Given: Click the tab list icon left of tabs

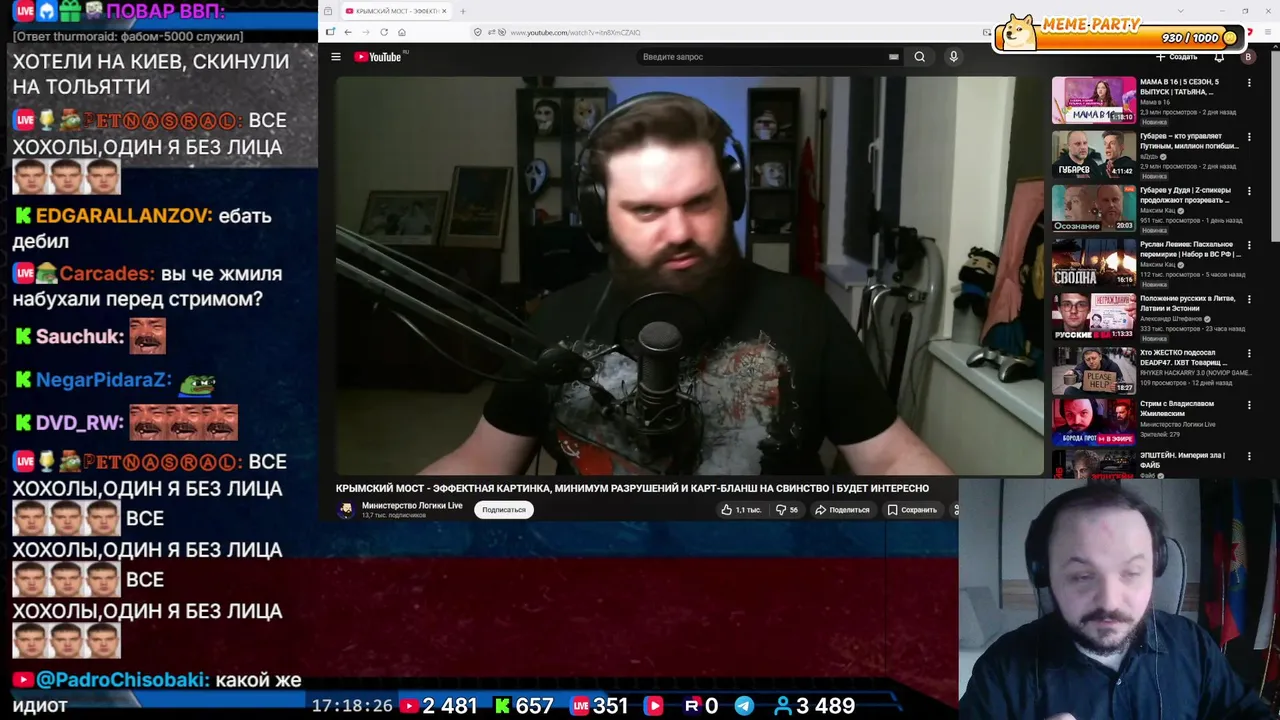Looking at the screenshot, I should tap(328, 11).
